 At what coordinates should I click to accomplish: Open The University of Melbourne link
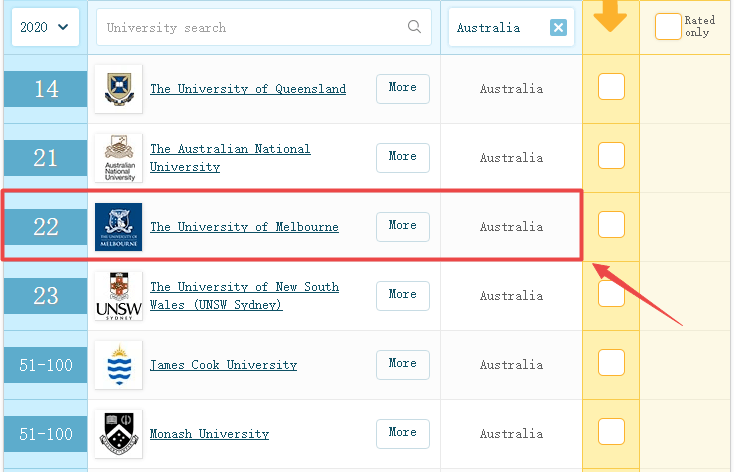click(244, 227)
